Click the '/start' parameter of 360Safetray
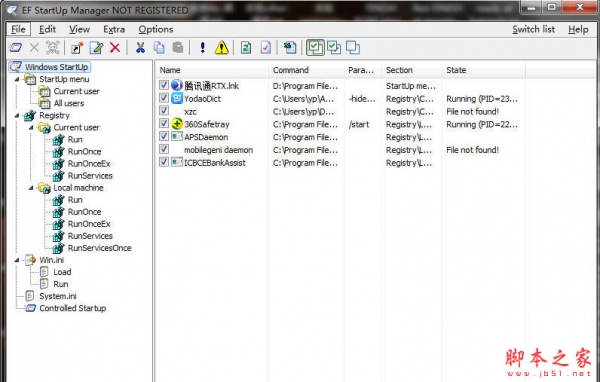 coord(359,124)
